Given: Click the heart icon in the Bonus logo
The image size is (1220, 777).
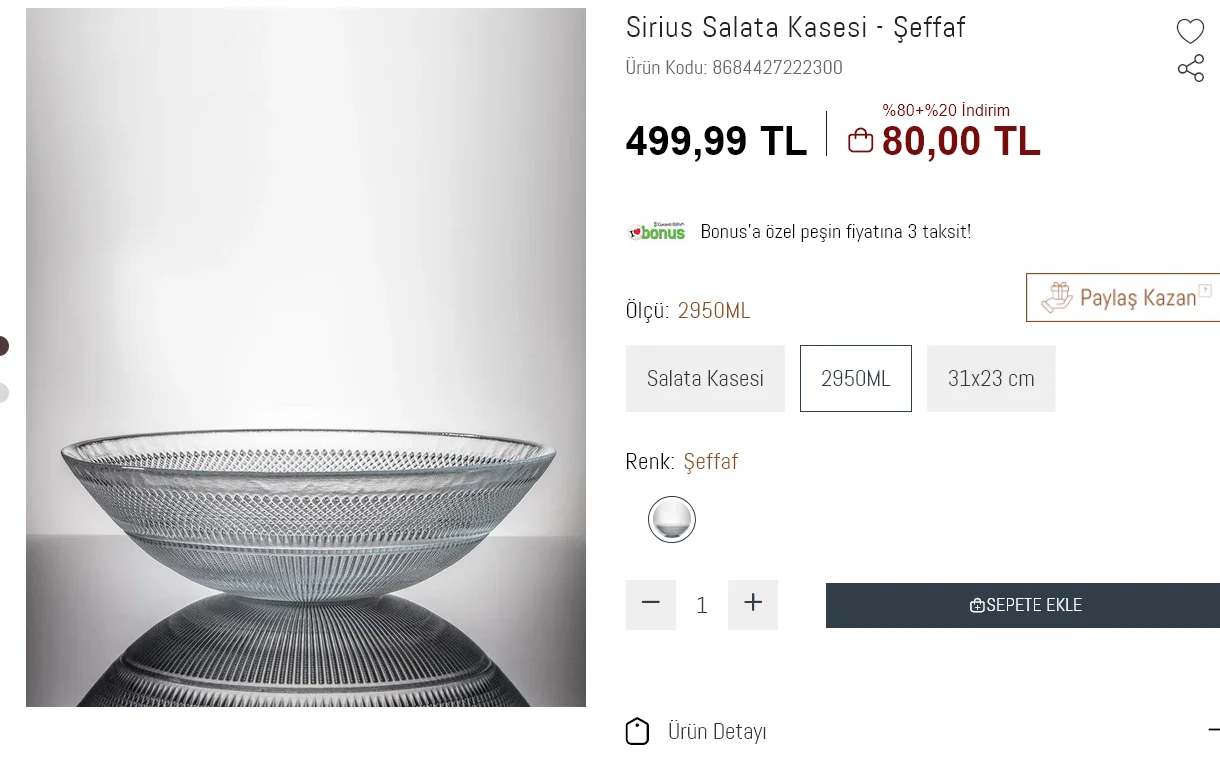Looking at the screenshot, I should [638, 232].
